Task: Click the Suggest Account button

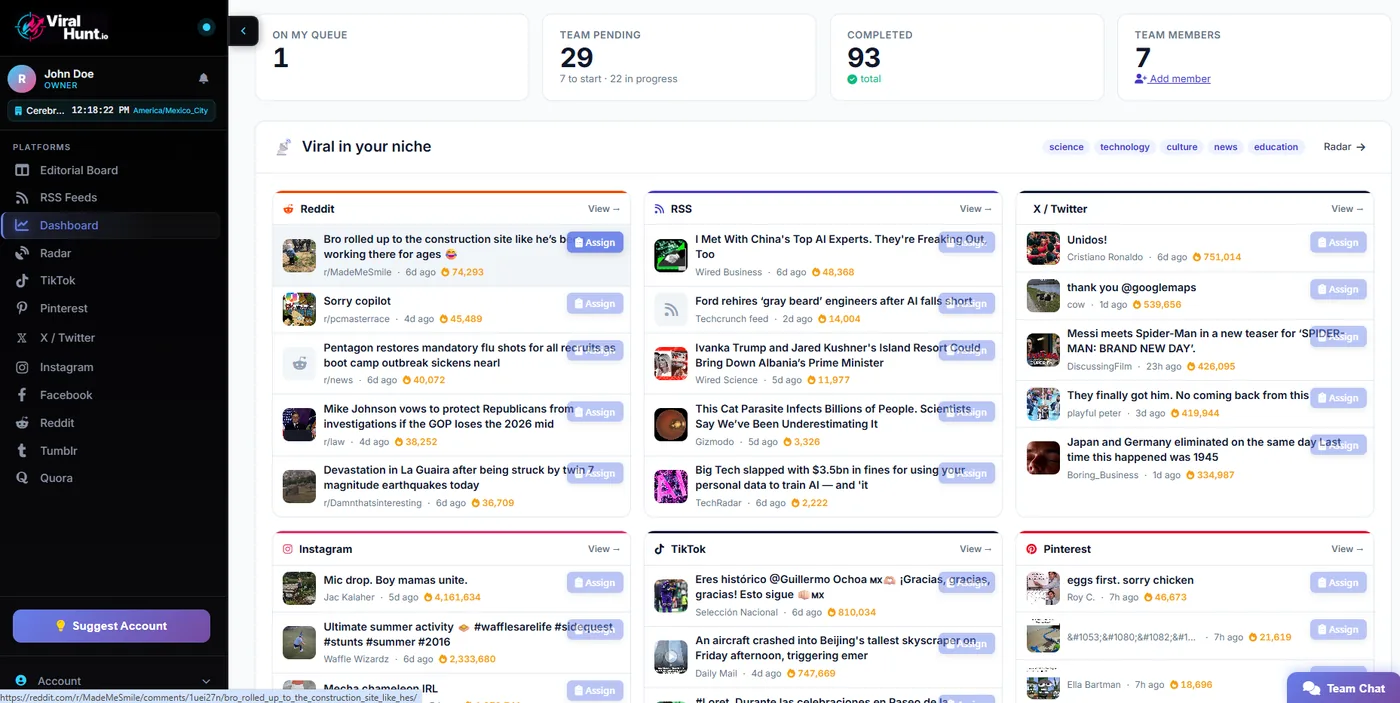Action: click(111, 626)
